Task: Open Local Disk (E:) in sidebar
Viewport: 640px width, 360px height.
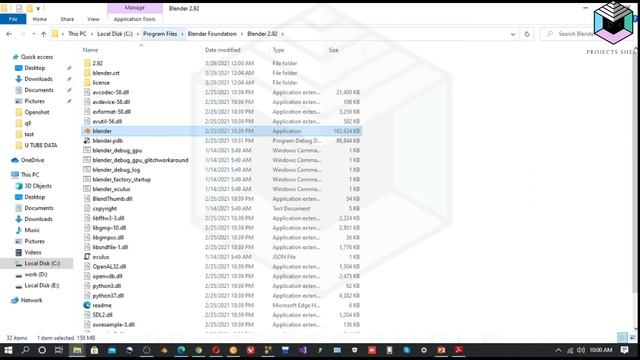Action: (x=37, y=285)
